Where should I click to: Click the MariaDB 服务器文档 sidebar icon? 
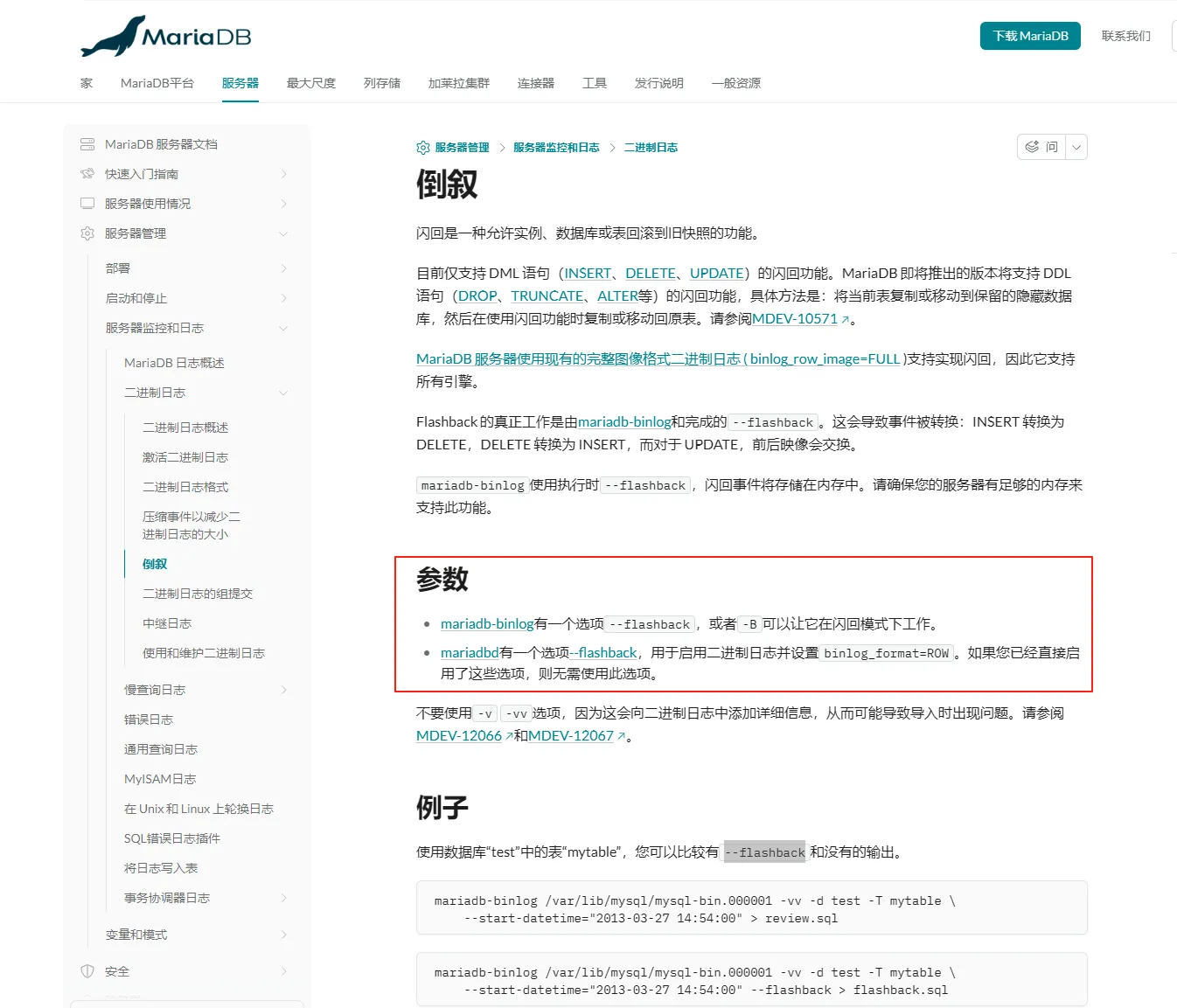click(87, 144)
